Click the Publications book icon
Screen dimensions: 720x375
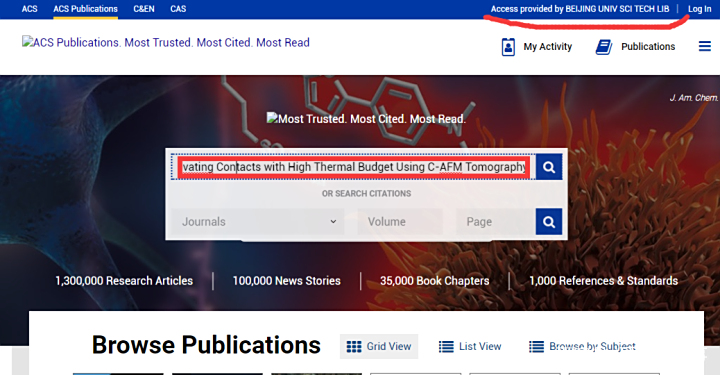coord(604,47)
